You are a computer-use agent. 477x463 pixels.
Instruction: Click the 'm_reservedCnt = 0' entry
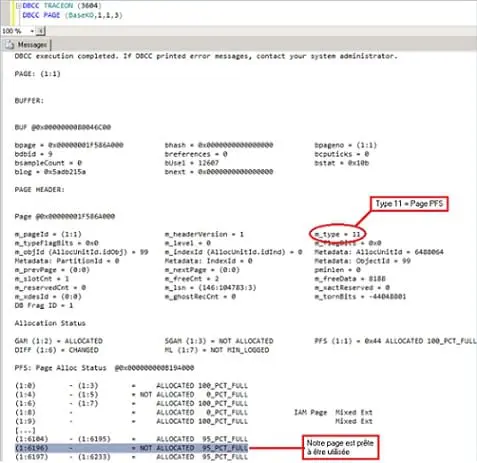click(50, 288)
